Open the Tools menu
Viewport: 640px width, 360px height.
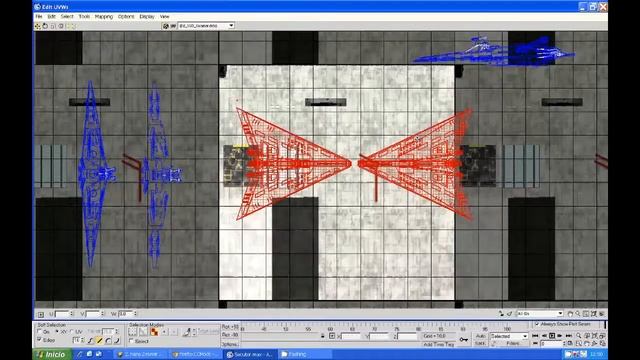84,16
